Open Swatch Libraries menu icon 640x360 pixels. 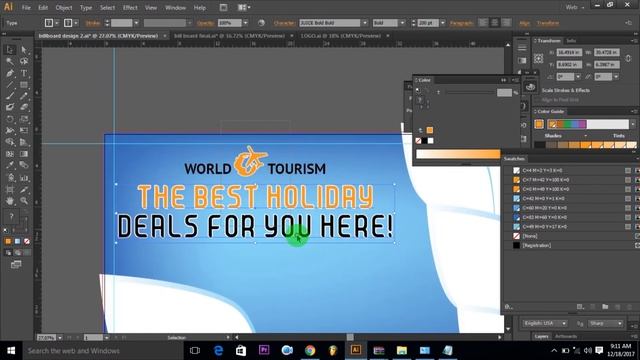(x=508, y=307)
